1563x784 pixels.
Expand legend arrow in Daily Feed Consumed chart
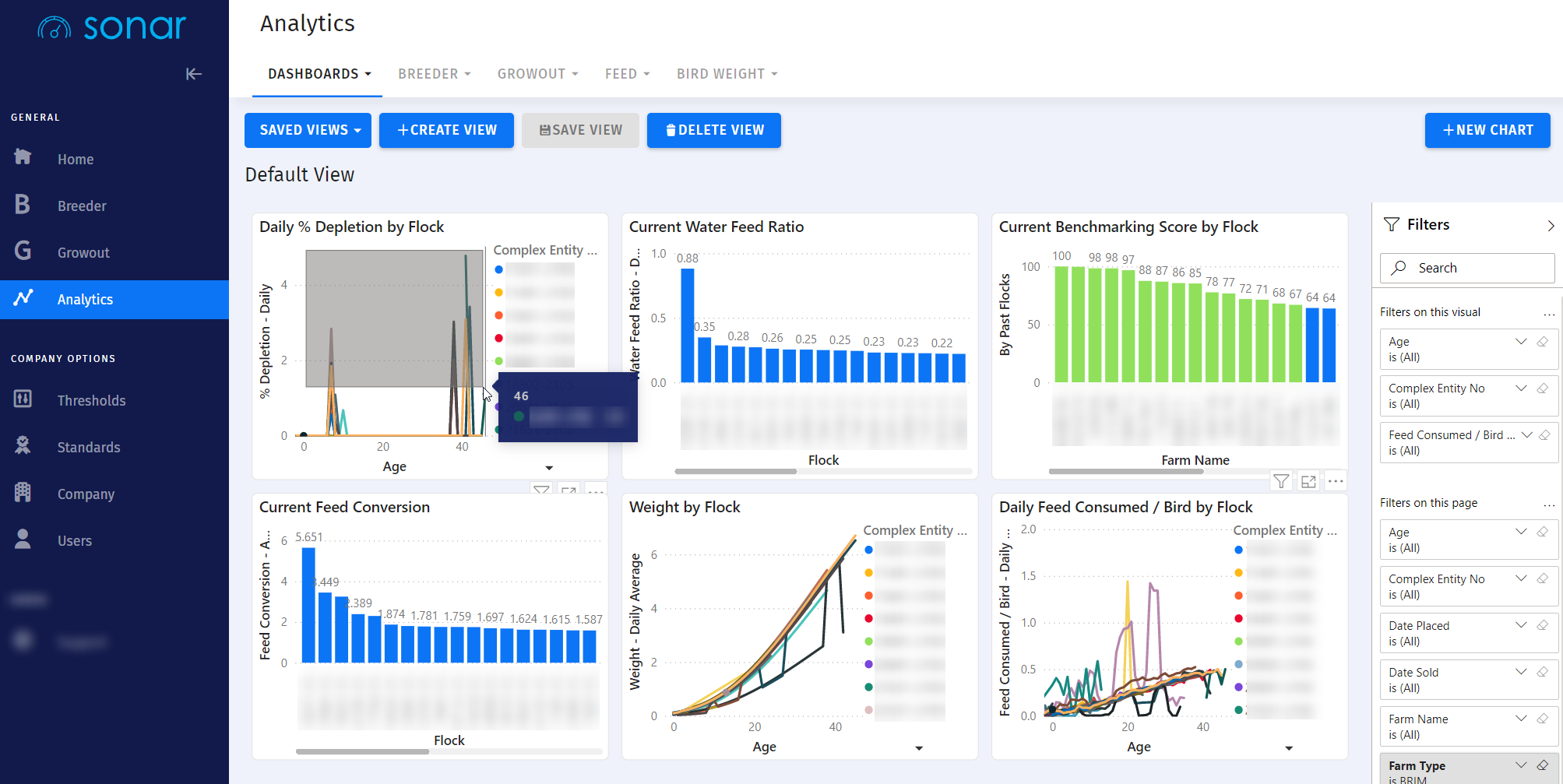1289,748
